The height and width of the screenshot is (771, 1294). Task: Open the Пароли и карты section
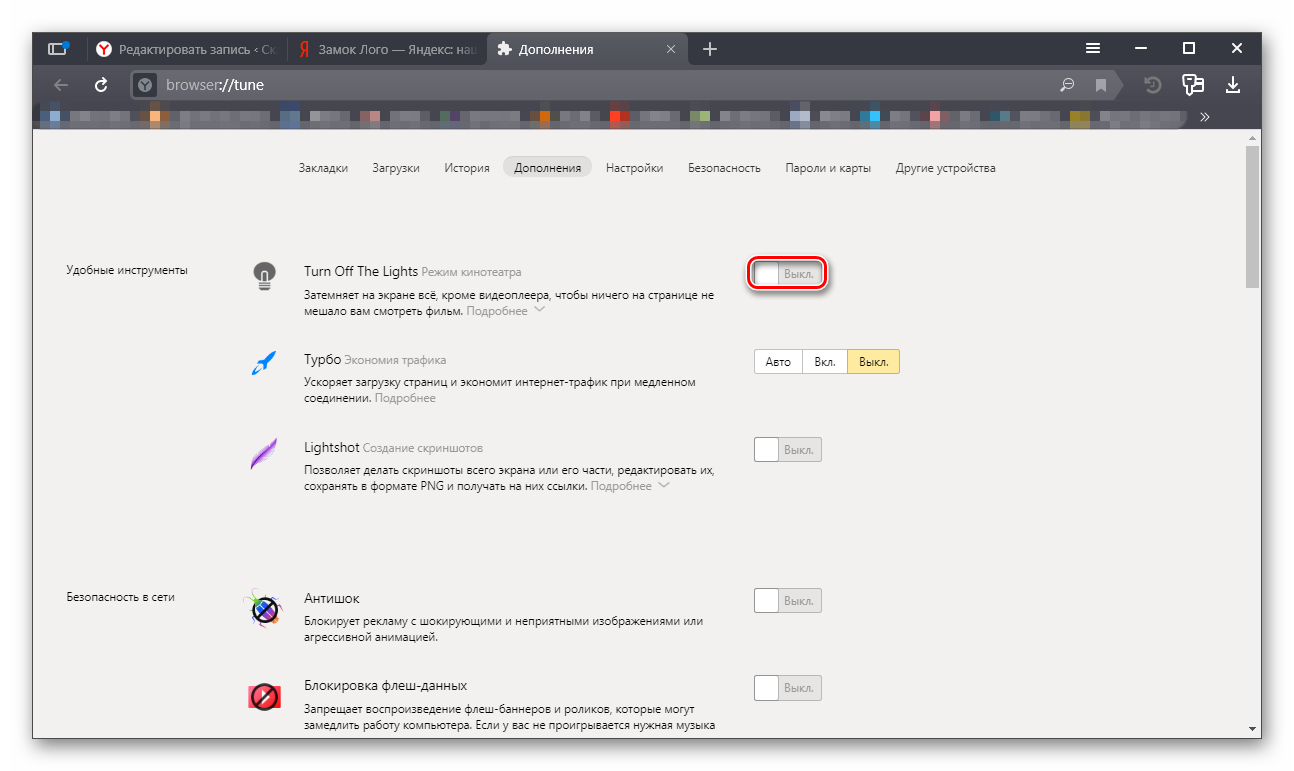point(828,168)
